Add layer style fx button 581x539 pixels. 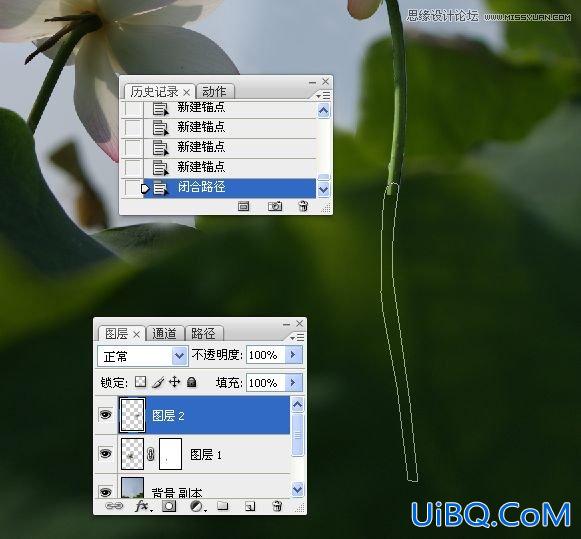(143, 506)
